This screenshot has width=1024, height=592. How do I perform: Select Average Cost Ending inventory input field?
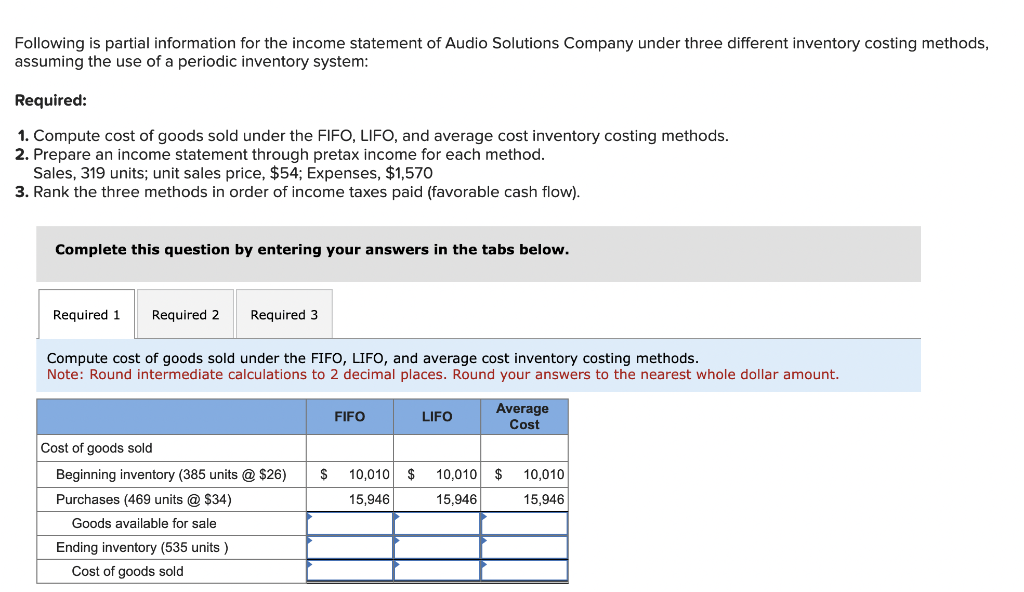click(524, 548)
